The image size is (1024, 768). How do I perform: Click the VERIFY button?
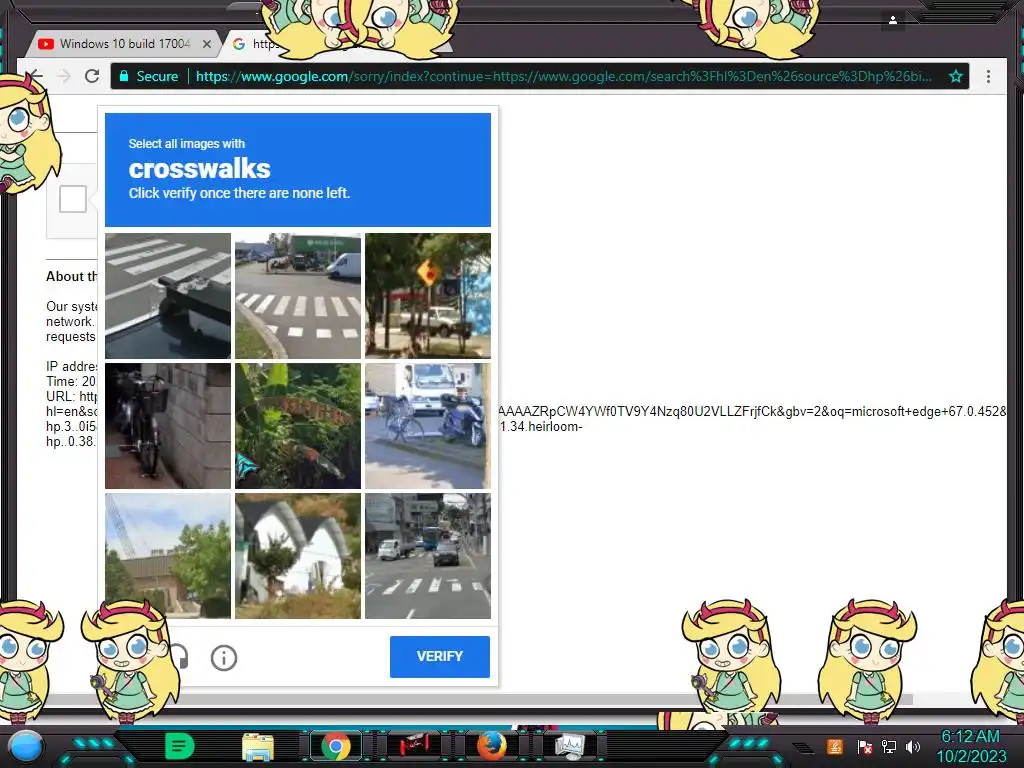coord(440,656)
